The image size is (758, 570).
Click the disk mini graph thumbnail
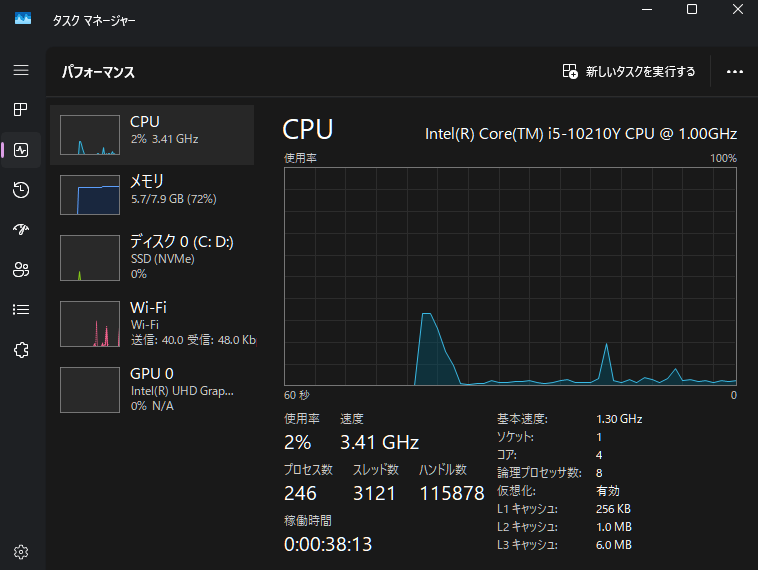(90, 258)
